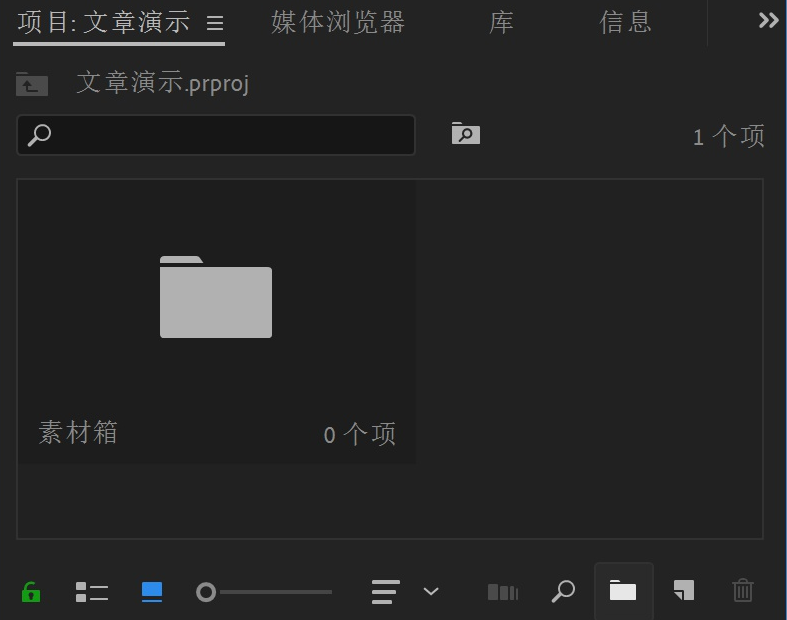
Task: Click the search input field
Action: (216, 135)
